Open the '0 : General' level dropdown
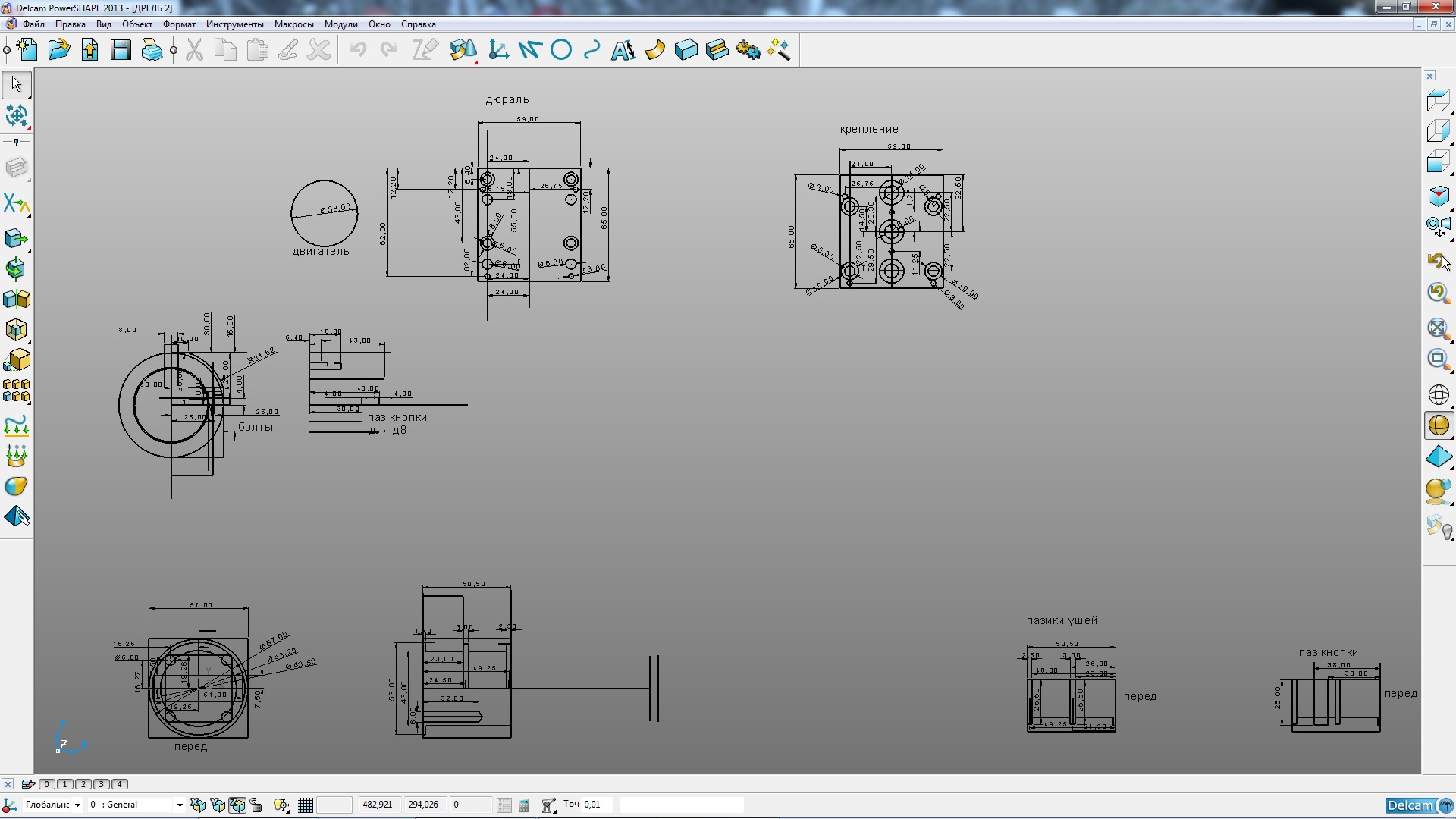 coord(180,805)
